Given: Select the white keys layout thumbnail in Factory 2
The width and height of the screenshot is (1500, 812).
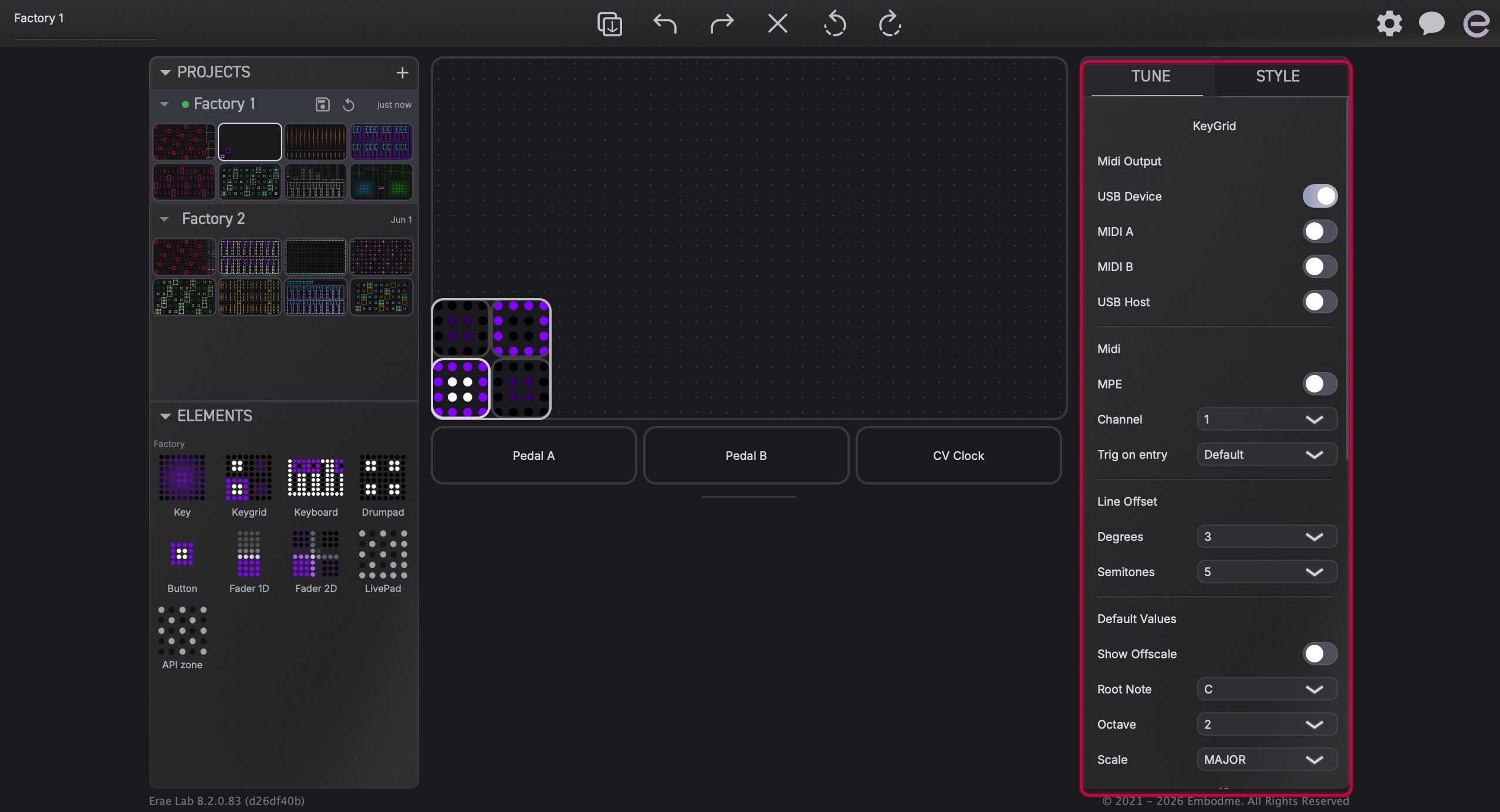Looking at the screenshot, I should tap(250, 257).
